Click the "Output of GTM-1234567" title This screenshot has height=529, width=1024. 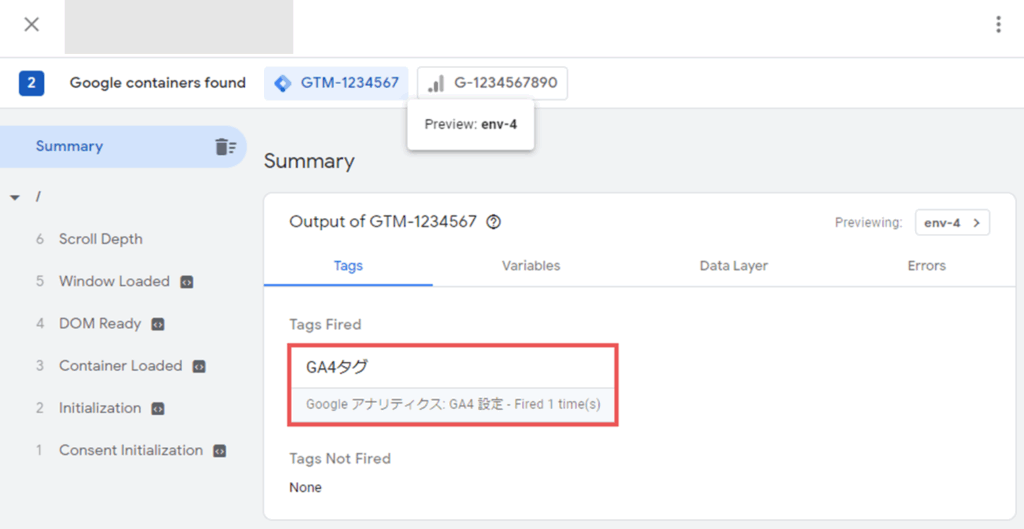[x=383, y=222]
